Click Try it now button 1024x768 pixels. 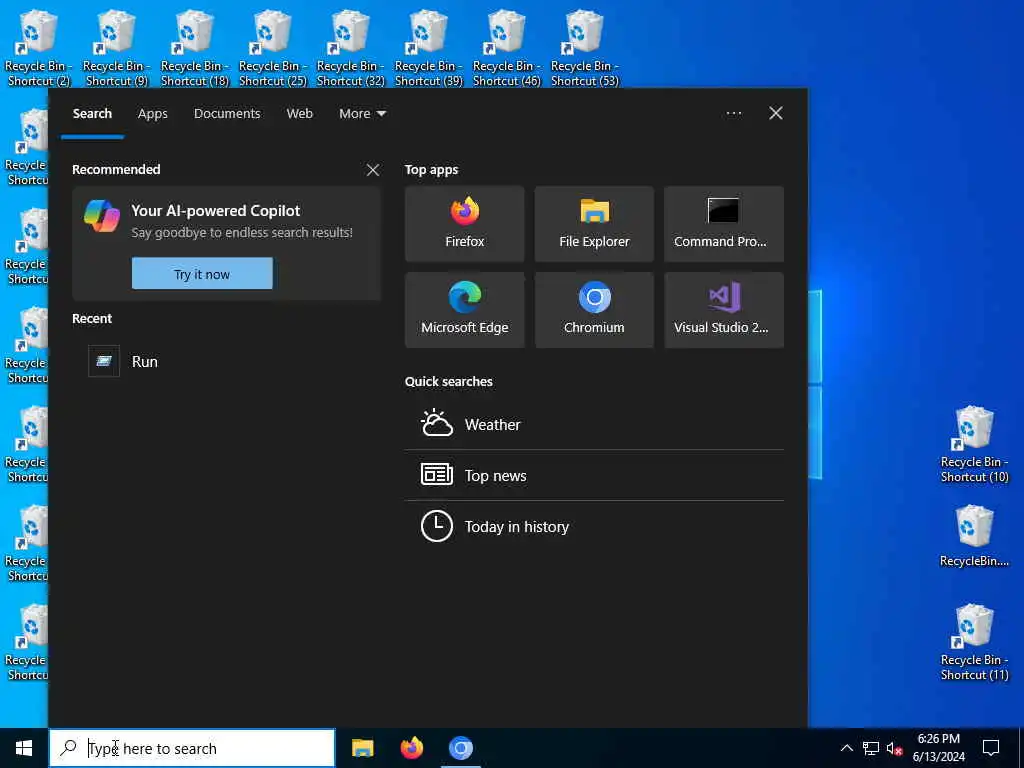point(202,274)
